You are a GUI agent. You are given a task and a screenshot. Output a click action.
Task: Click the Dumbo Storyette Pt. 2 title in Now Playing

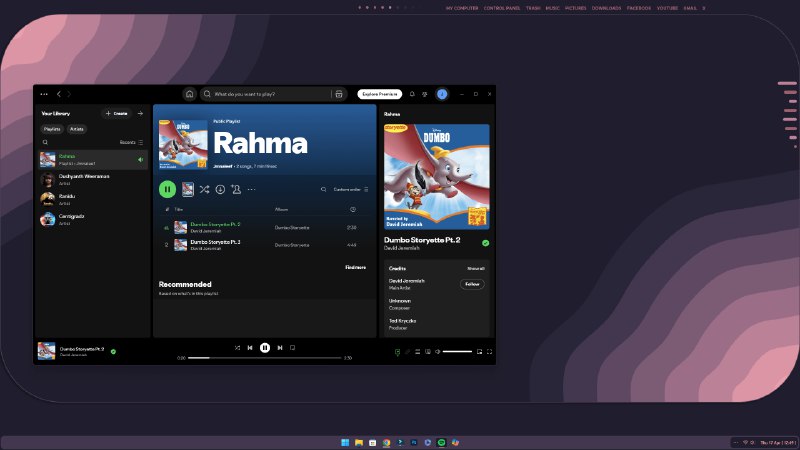point(422,240)
